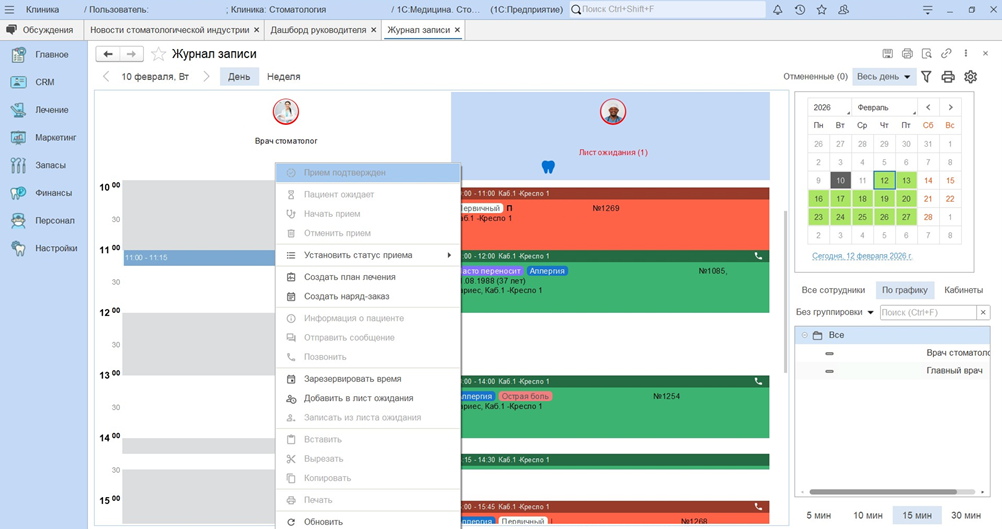1002x529 pixels.
Task: Switch time grid to 30 мин
Action: pyautogui.click(x=965, y=515)
